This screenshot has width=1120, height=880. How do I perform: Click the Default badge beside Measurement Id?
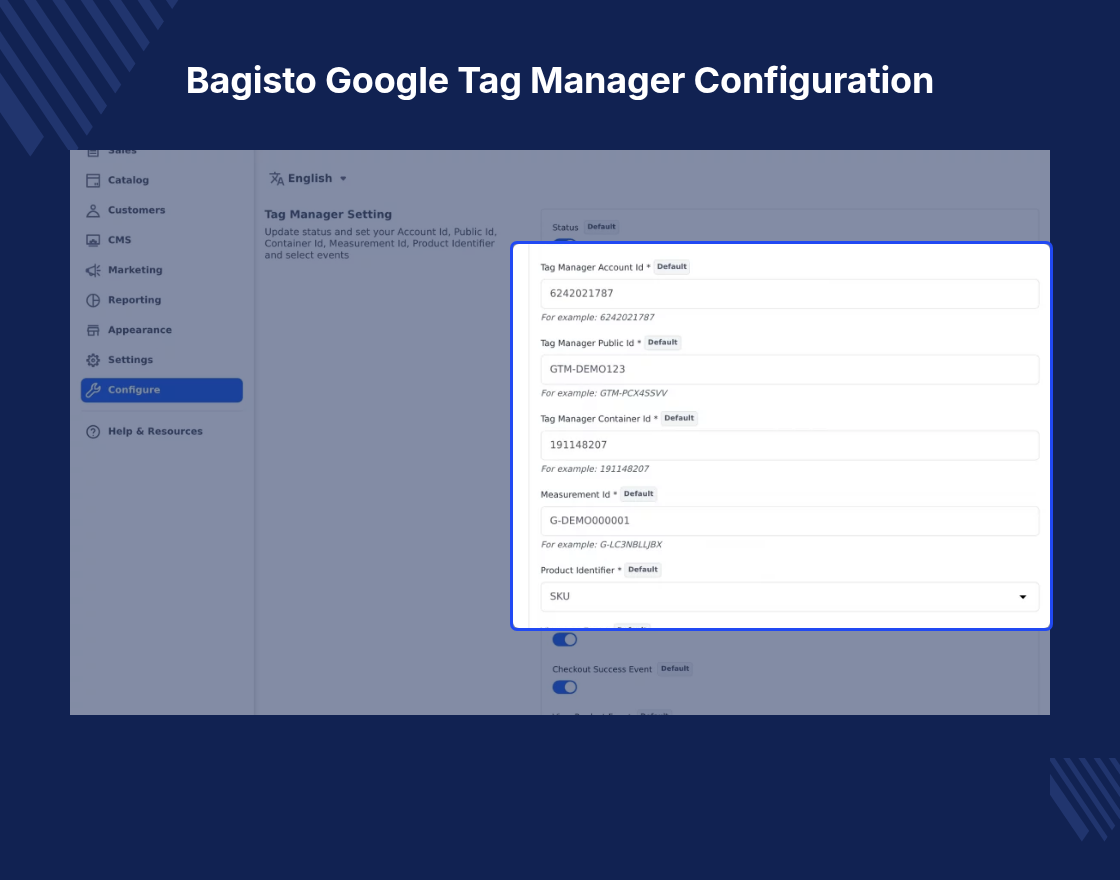639,494
